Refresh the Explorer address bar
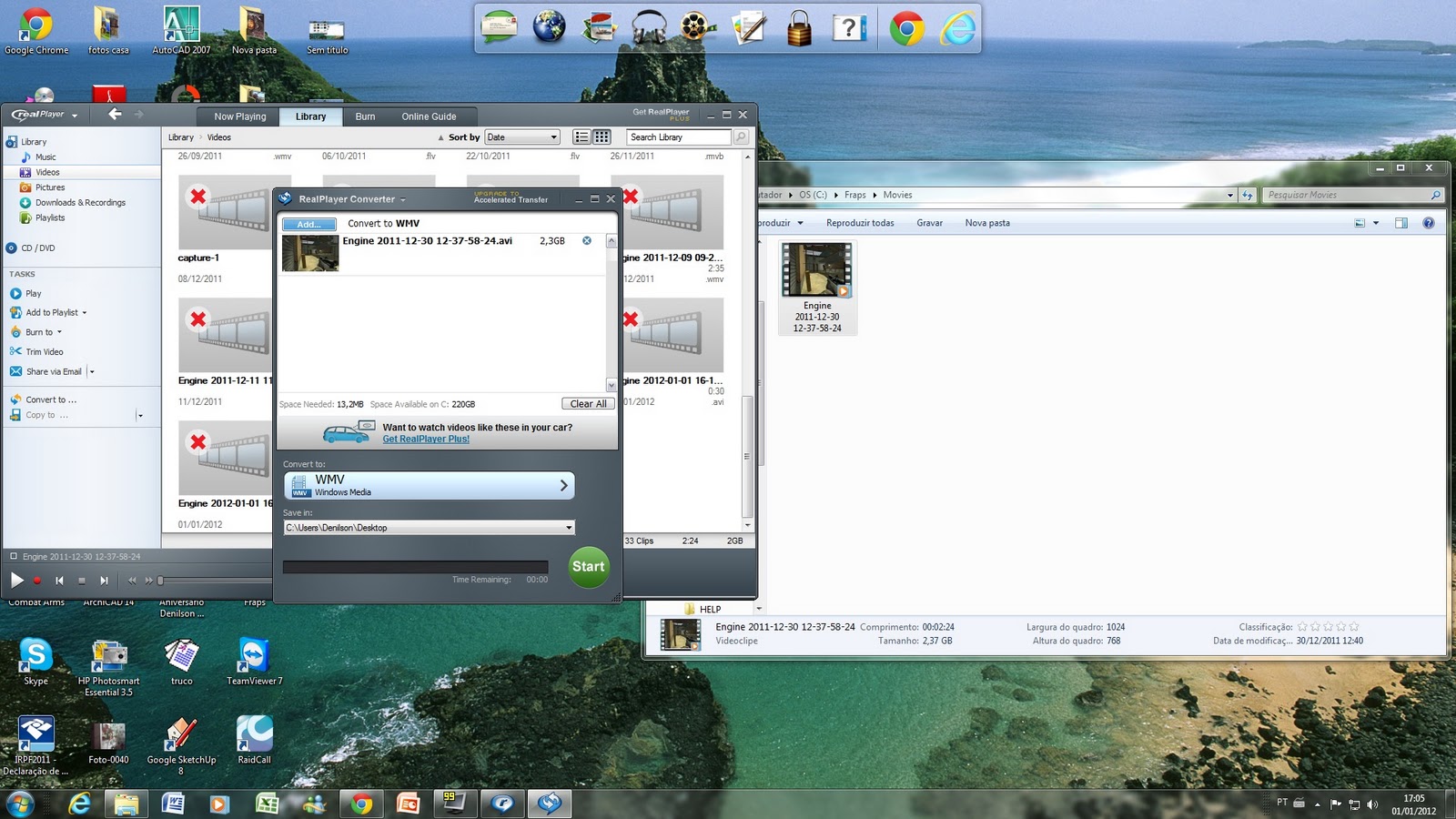This screenshot has height=819, width=1456. 1248,195
